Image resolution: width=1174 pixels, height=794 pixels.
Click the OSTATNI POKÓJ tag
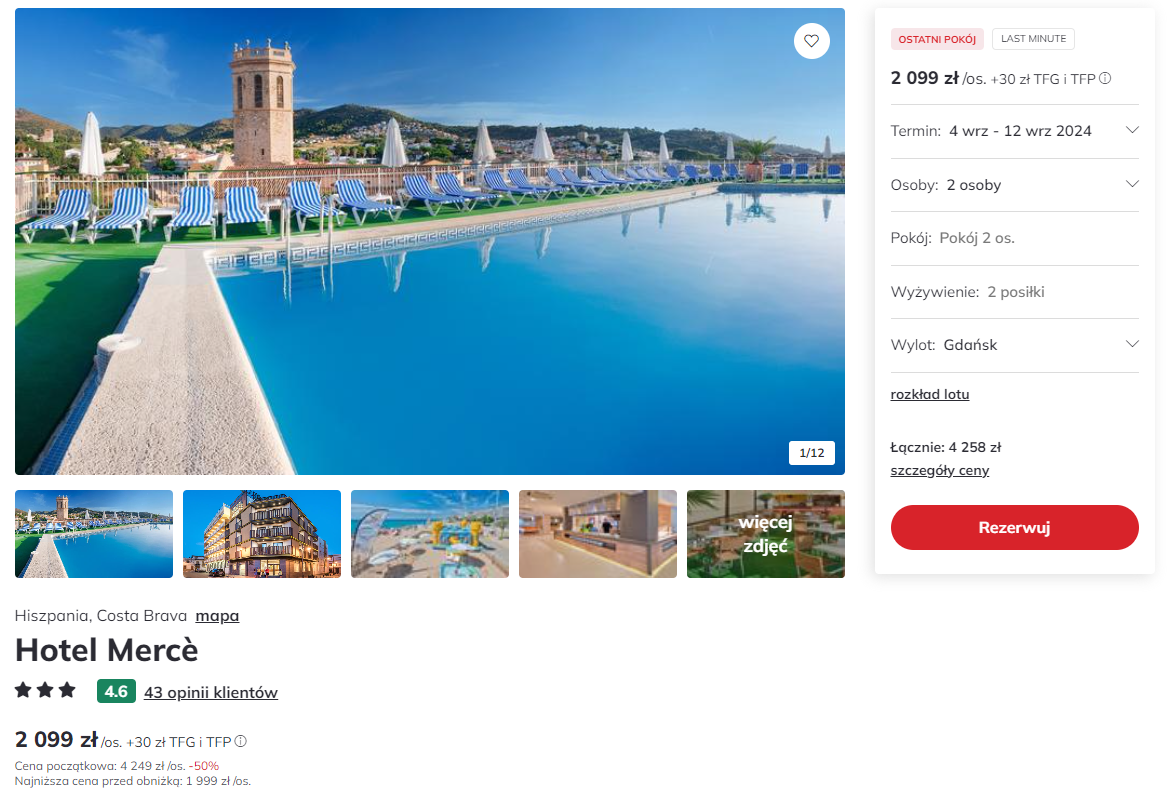pos(937,39)
